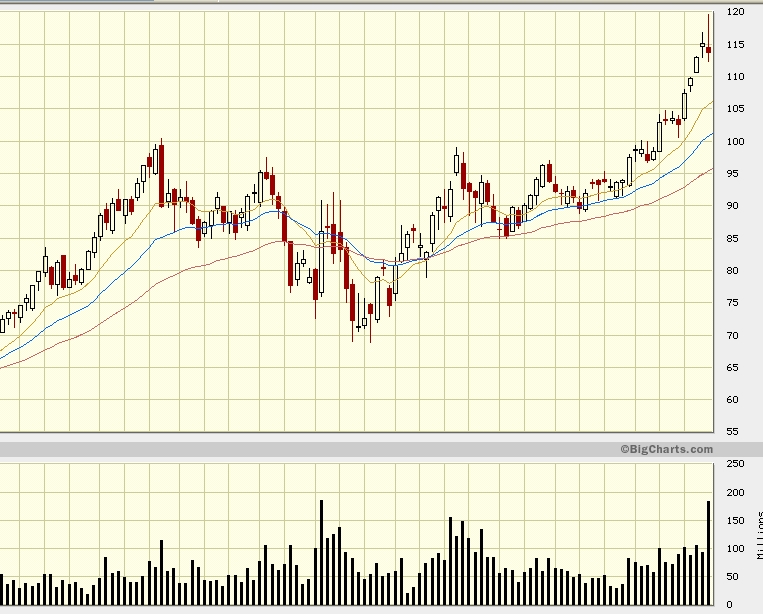Click the dark red moving average's right end
763x614 pixels.
[710, 170]
